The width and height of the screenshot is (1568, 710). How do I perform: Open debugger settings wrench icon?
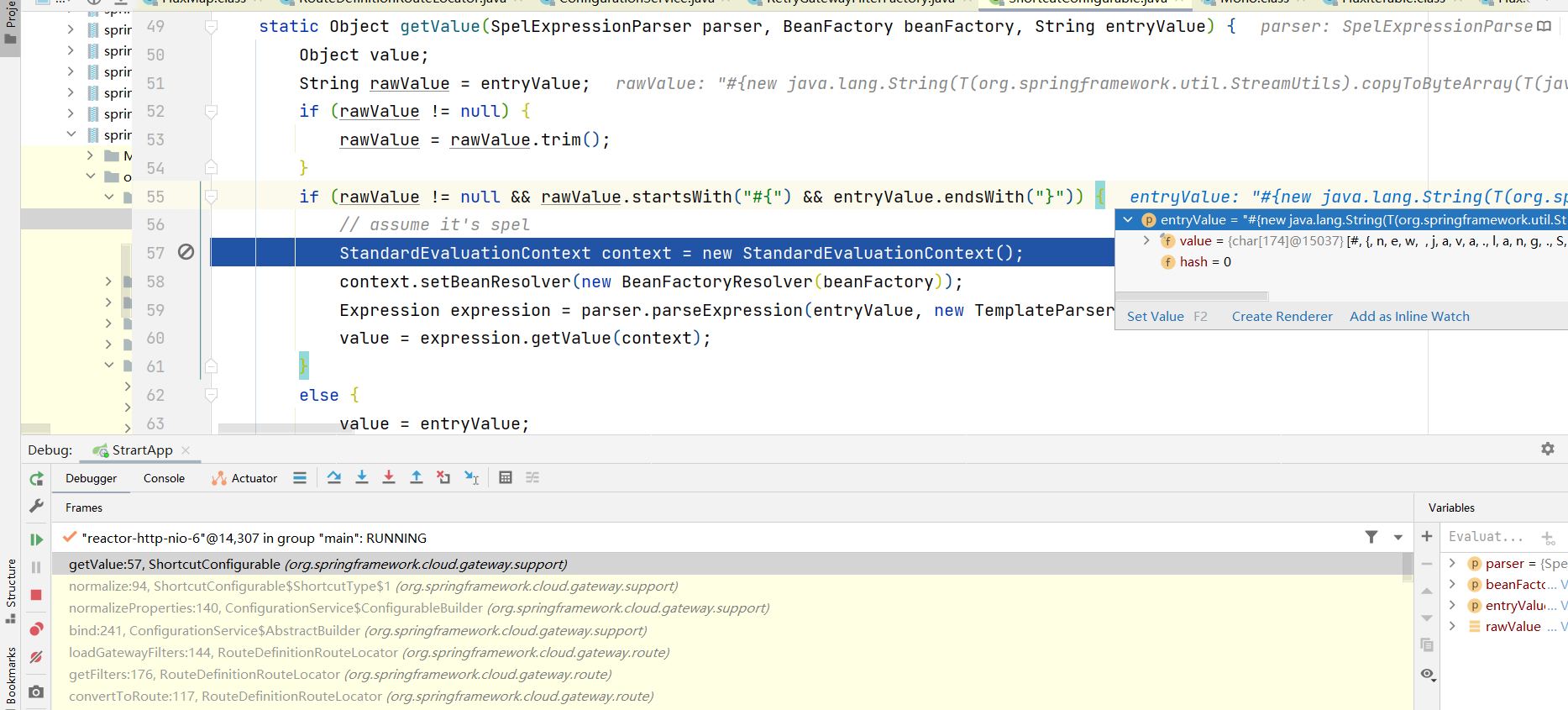(x=36, y=506)
